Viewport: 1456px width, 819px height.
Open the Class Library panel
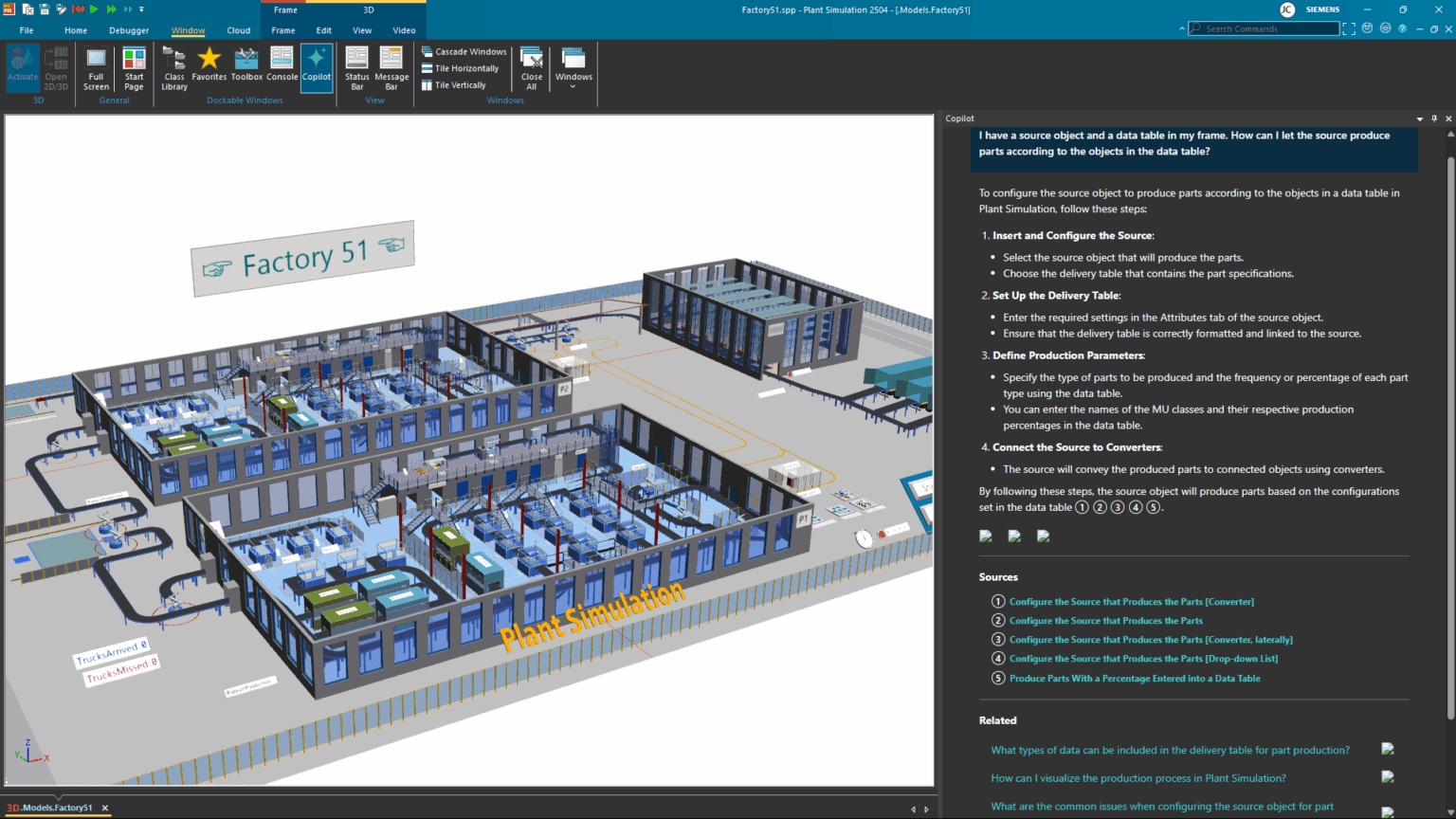(x=173, y=66)
